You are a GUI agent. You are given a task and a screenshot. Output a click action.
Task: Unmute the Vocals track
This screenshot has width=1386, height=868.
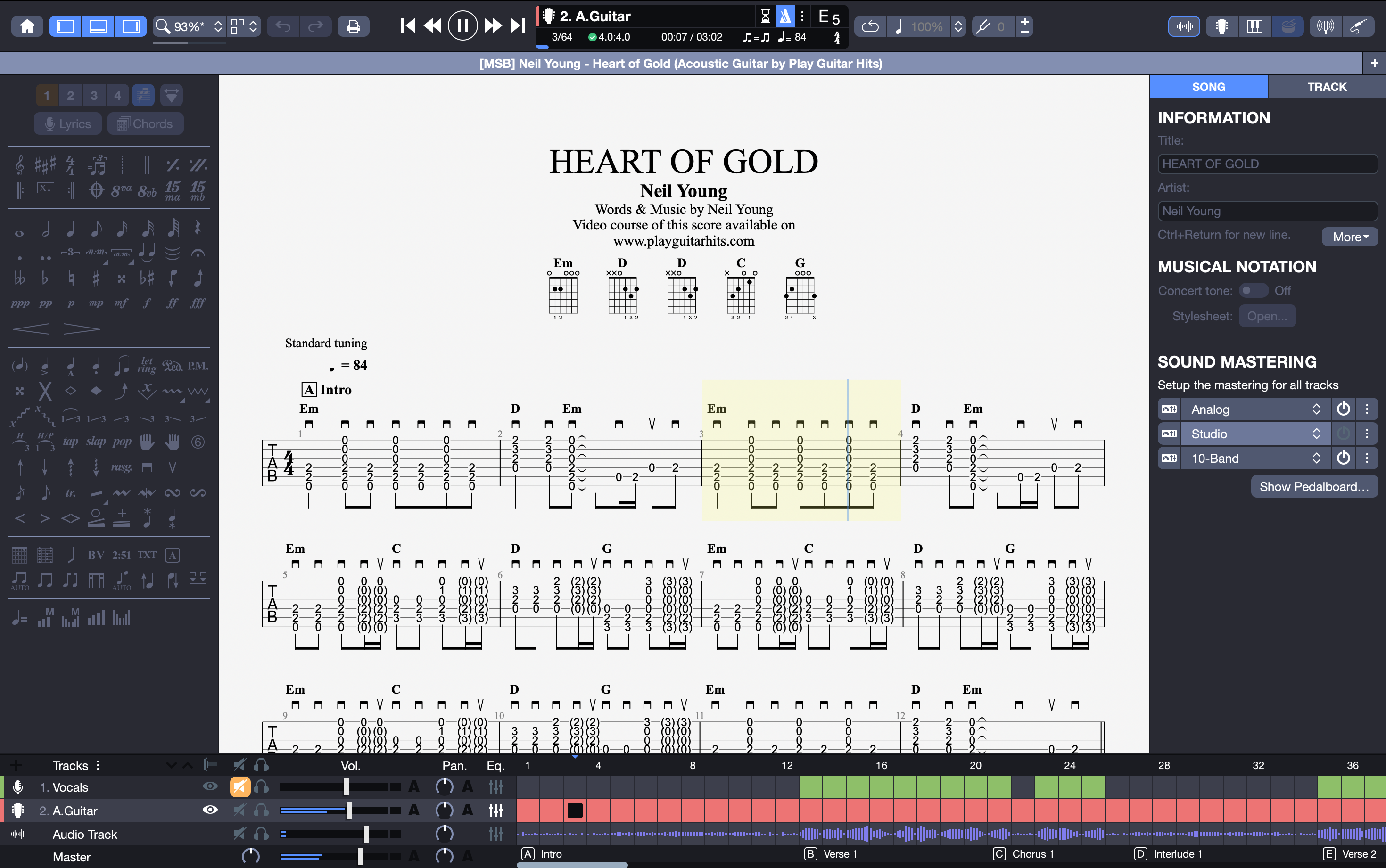[x=240, y=787]
